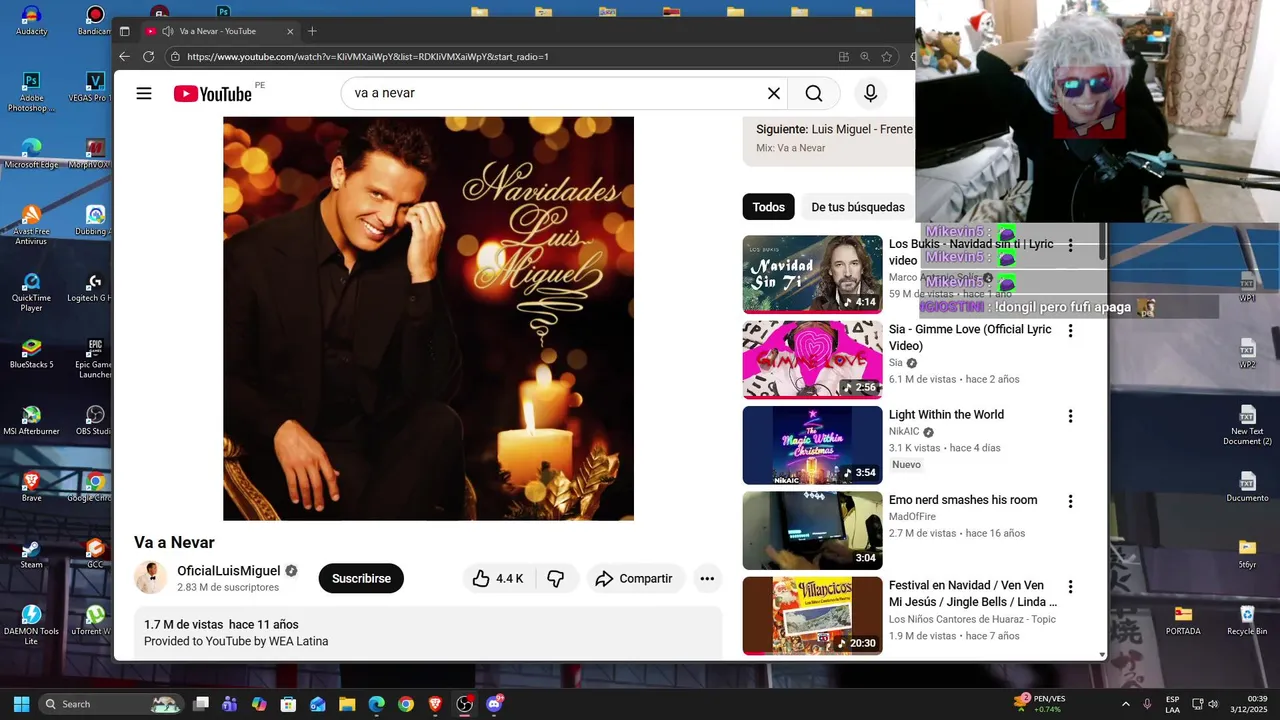Go to the YouTube home logo

212,94
